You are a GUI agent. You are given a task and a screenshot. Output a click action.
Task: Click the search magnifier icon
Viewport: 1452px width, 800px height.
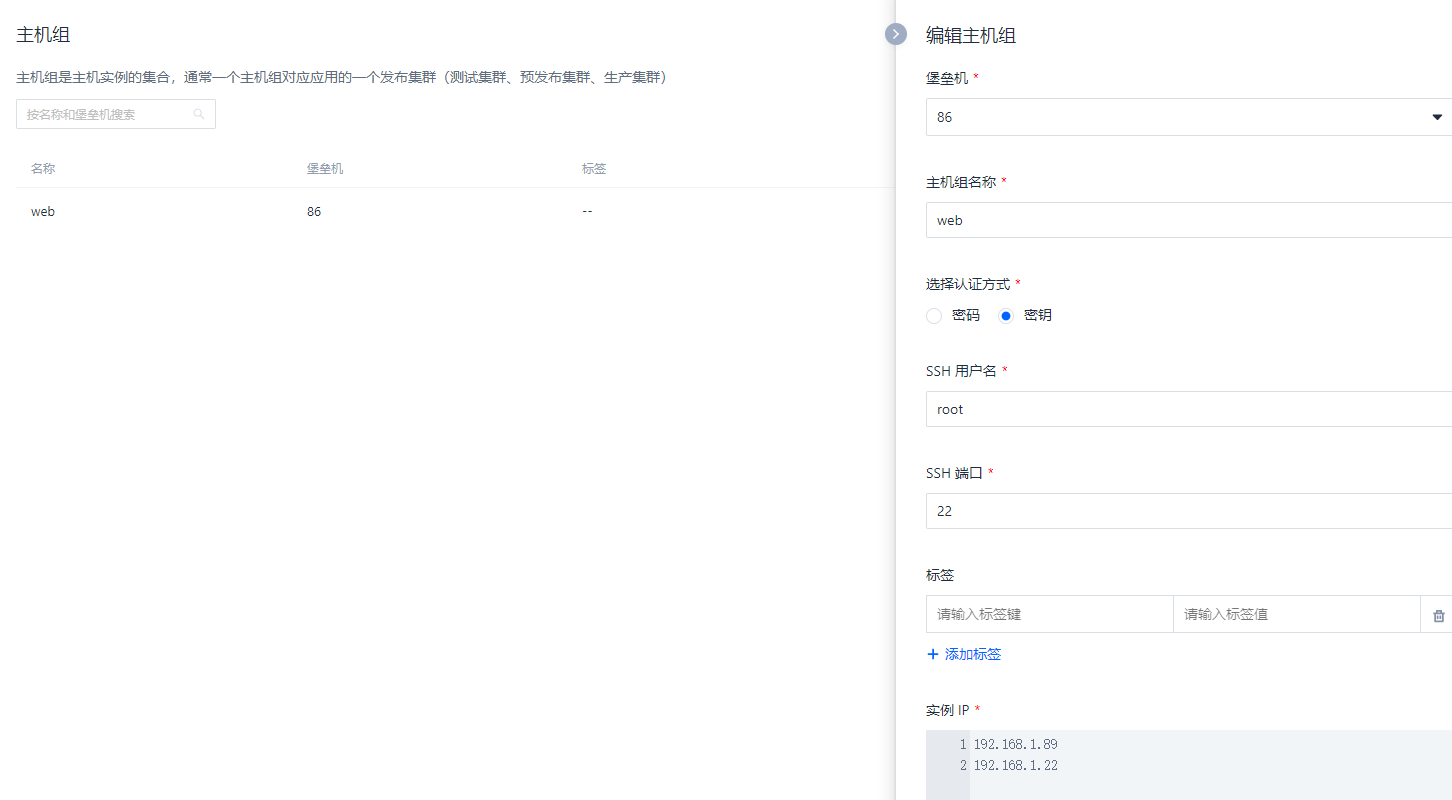pos(199,115)
